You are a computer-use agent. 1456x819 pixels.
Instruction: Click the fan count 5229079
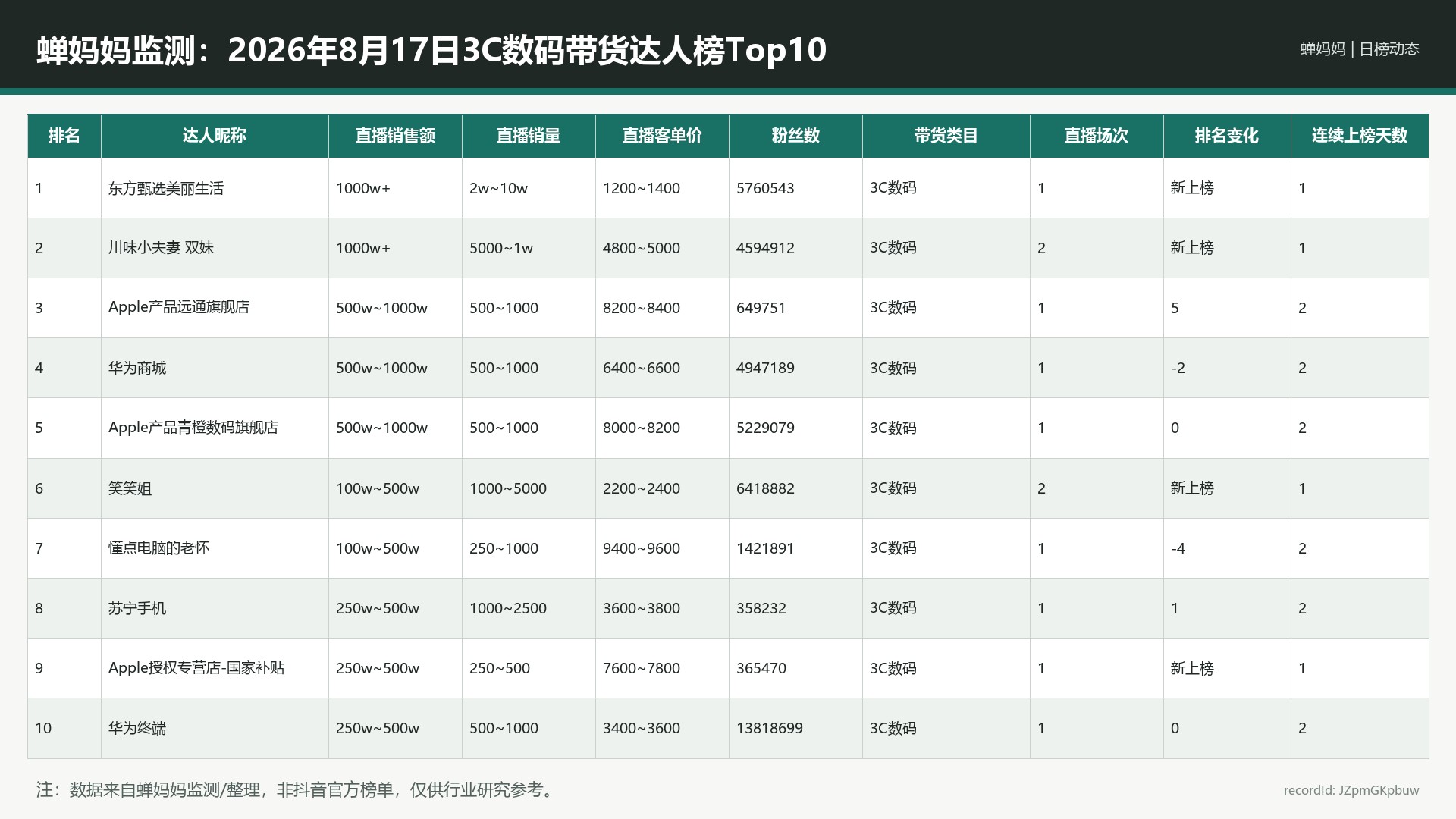click(x=765, y=428)
